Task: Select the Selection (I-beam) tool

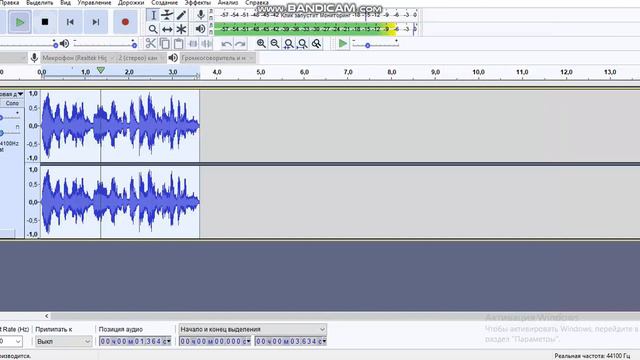Action: click(x=153, y=15)
